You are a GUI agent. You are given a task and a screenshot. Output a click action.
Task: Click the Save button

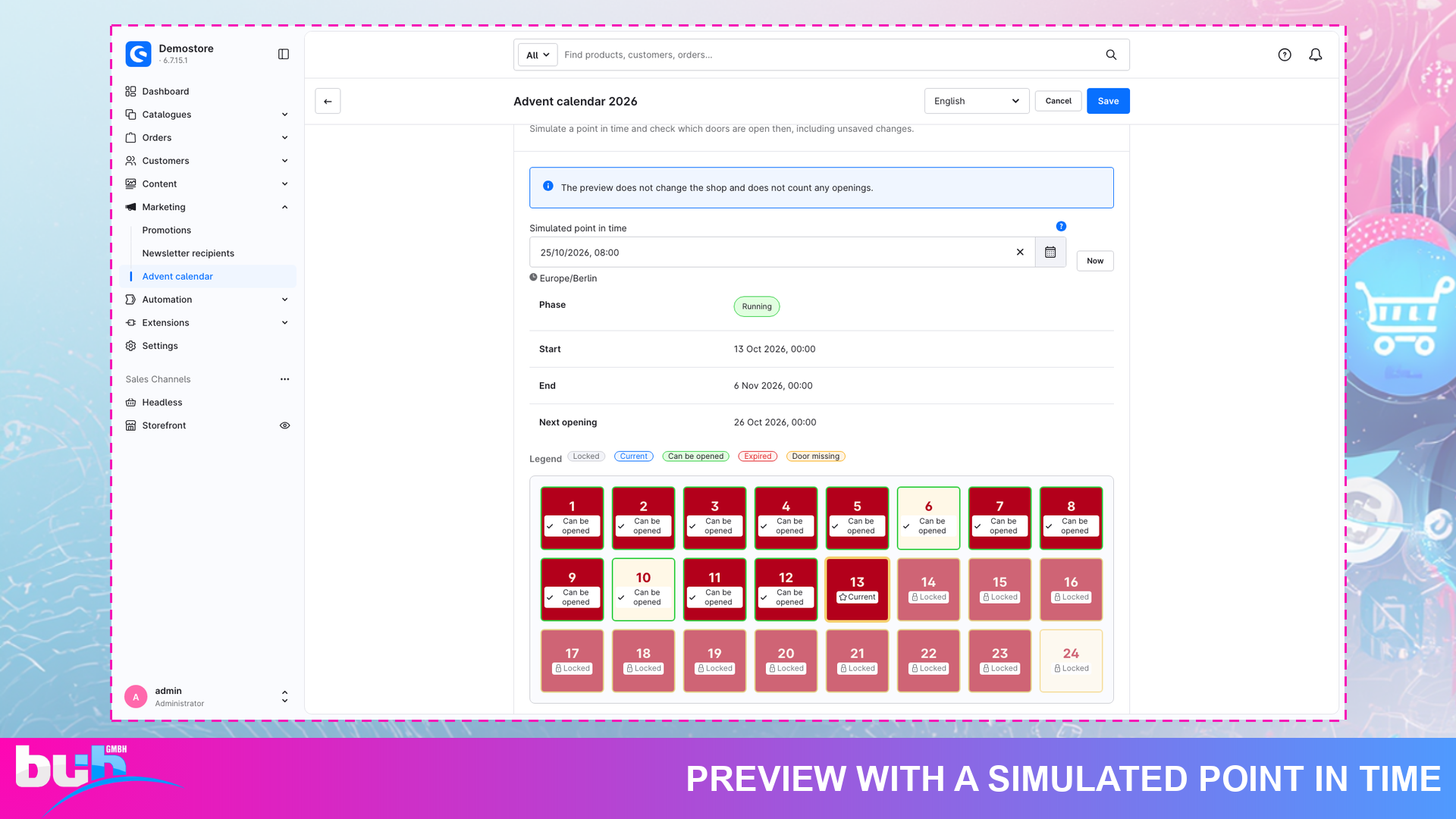click(1108, 101)
